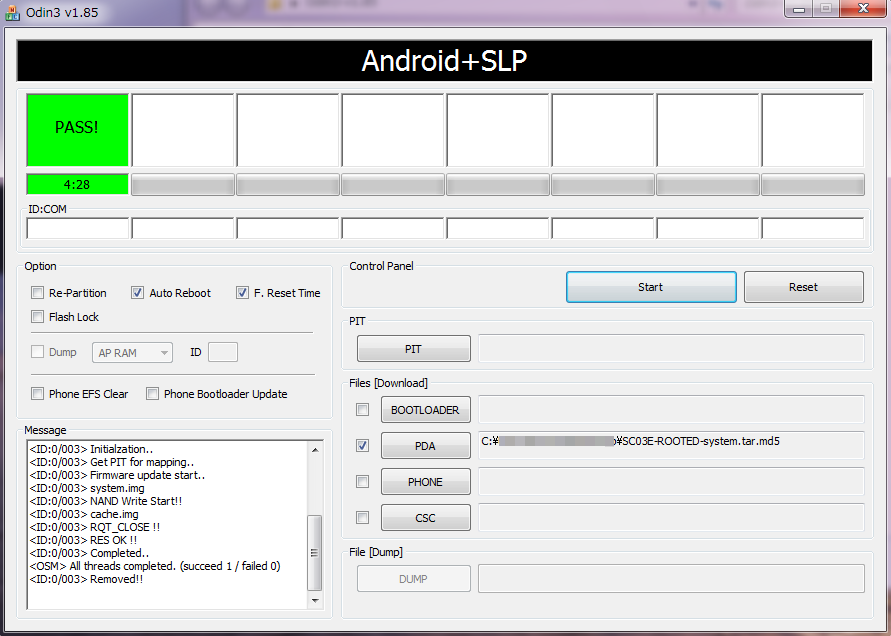Click the Android+SLP banner
Viewport: 891px width, 636px height.
444,61
